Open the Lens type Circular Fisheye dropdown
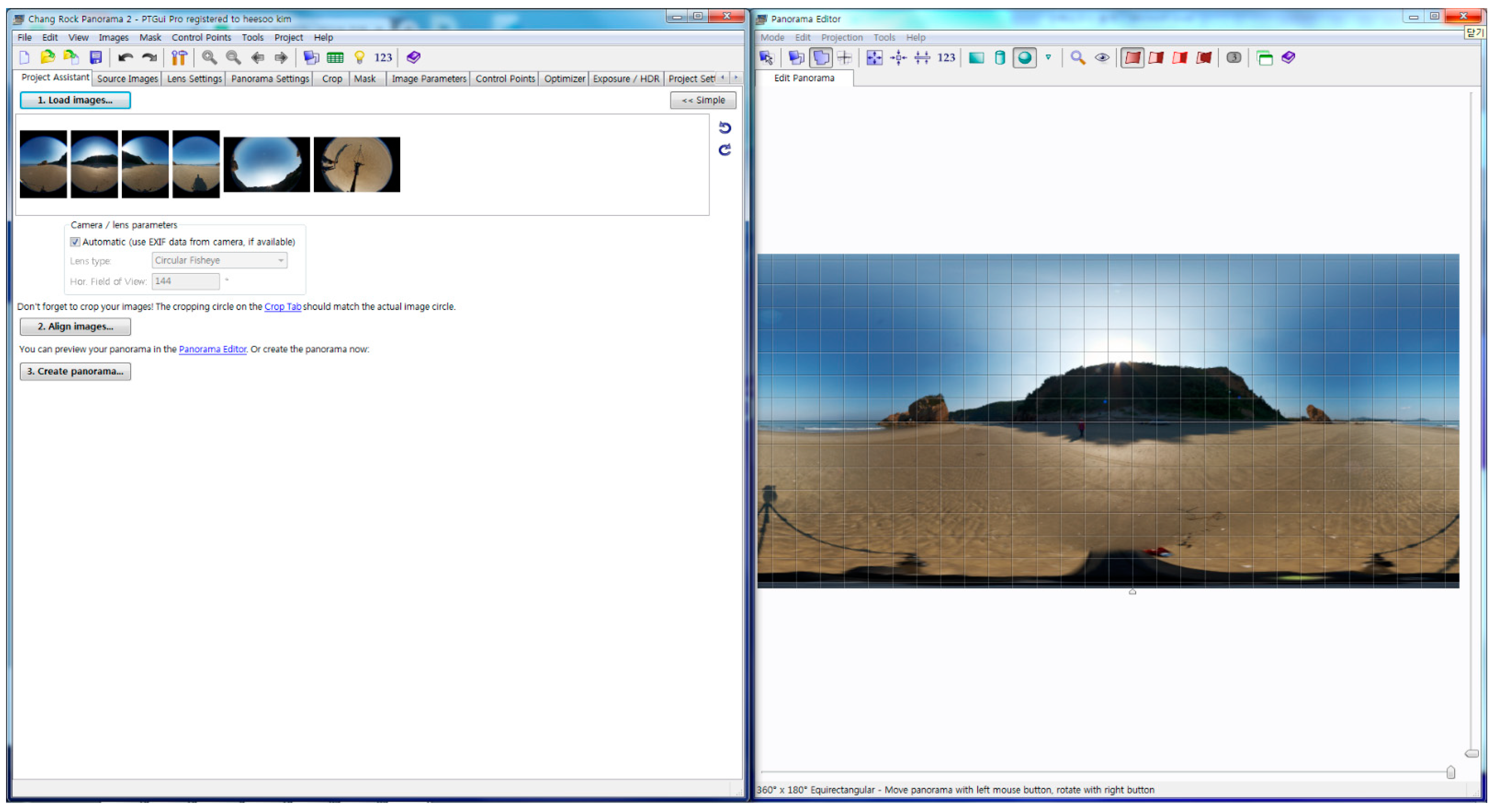This screenshot has height=812, width=1495. pyautogui.click(x=219, y=260)
